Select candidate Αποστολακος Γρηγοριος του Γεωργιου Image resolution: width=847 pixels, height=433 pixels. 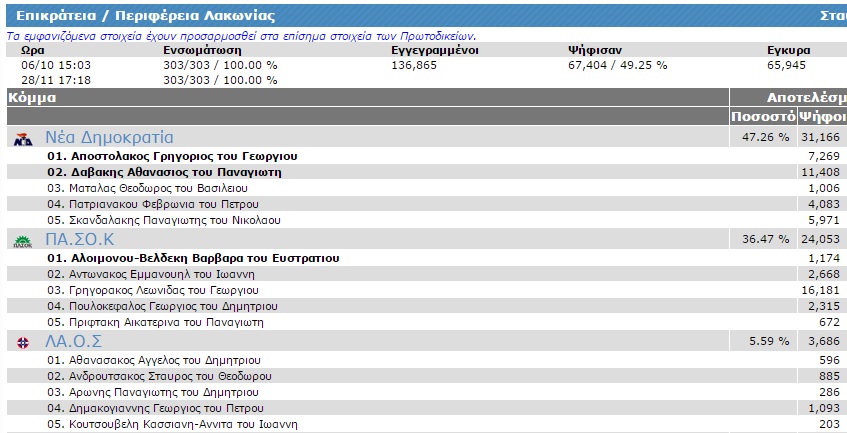[x=172, y=157]
